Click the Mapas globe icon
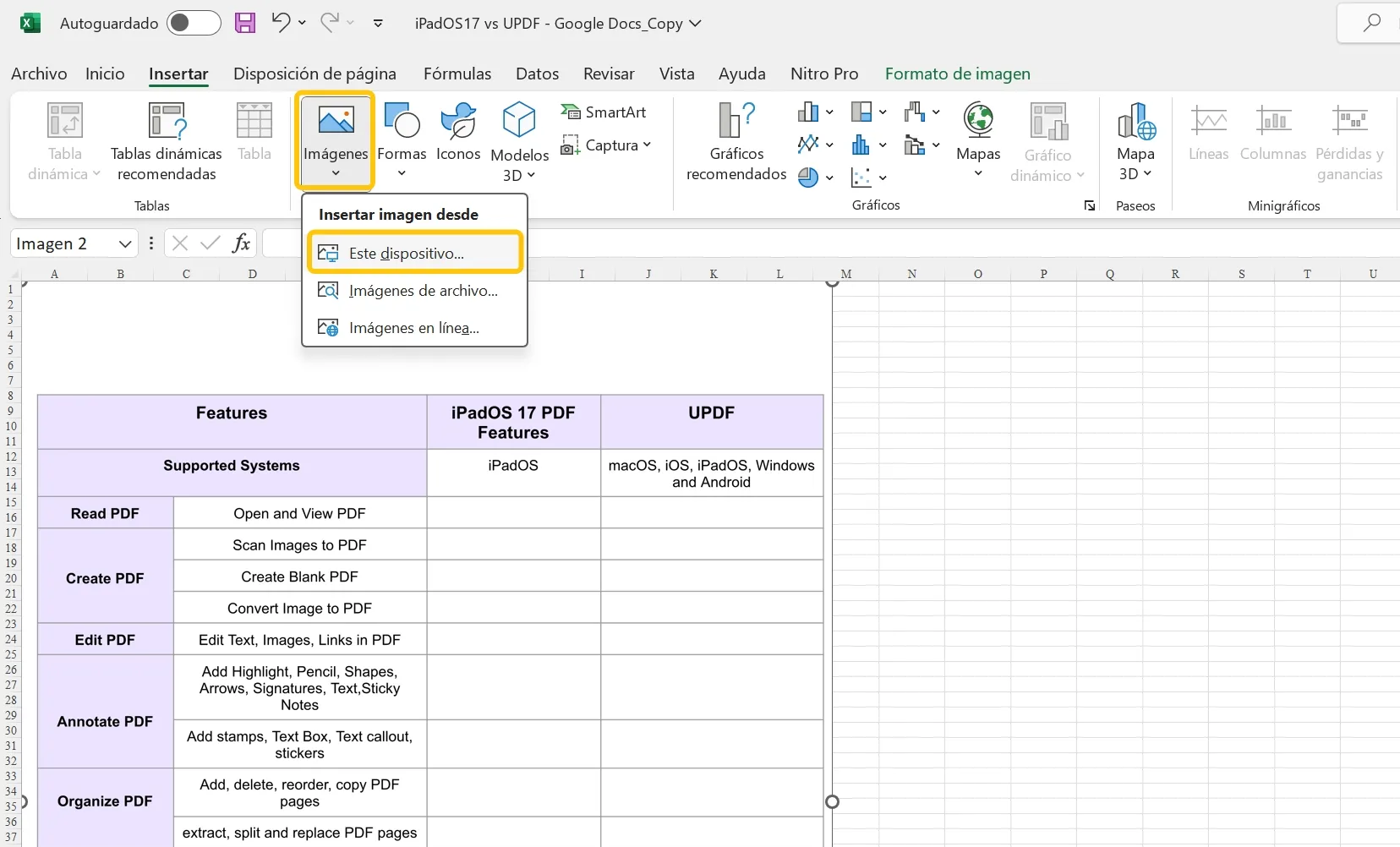Viewport: 1400px width, 847px height. pyautogui.click(x=978, y=119)
